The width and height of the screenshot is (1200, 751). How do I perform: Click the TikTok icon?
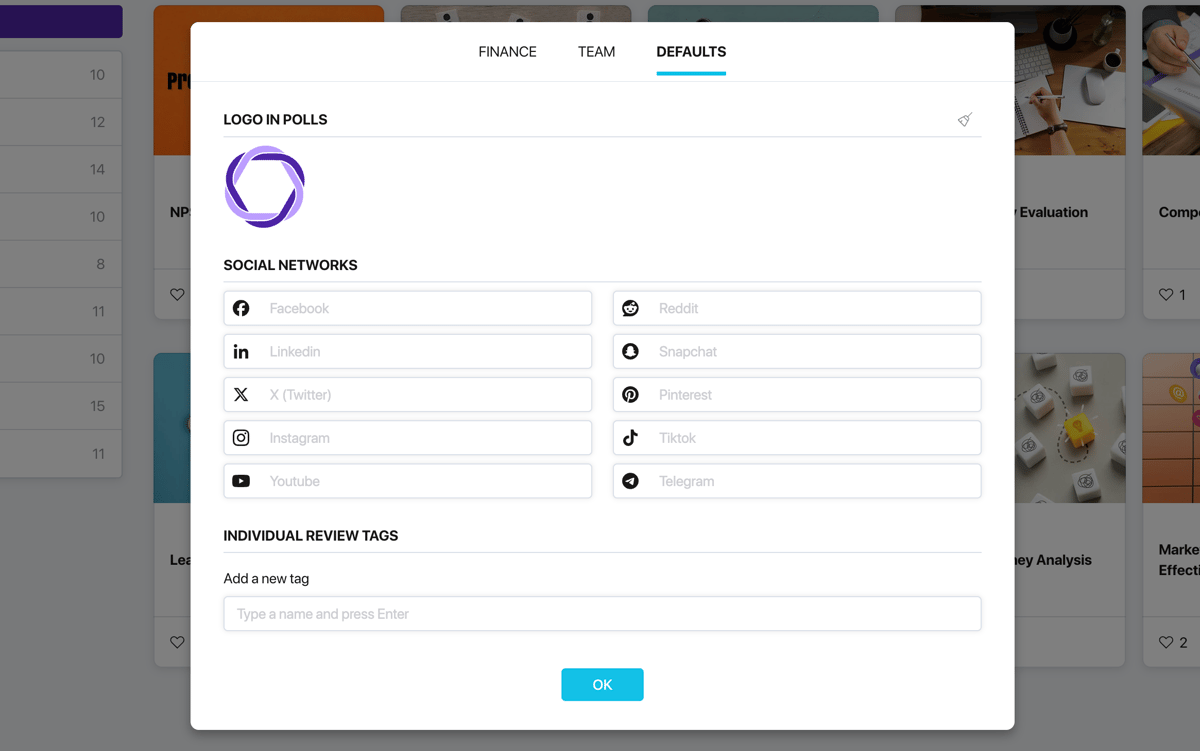[630, 438]
